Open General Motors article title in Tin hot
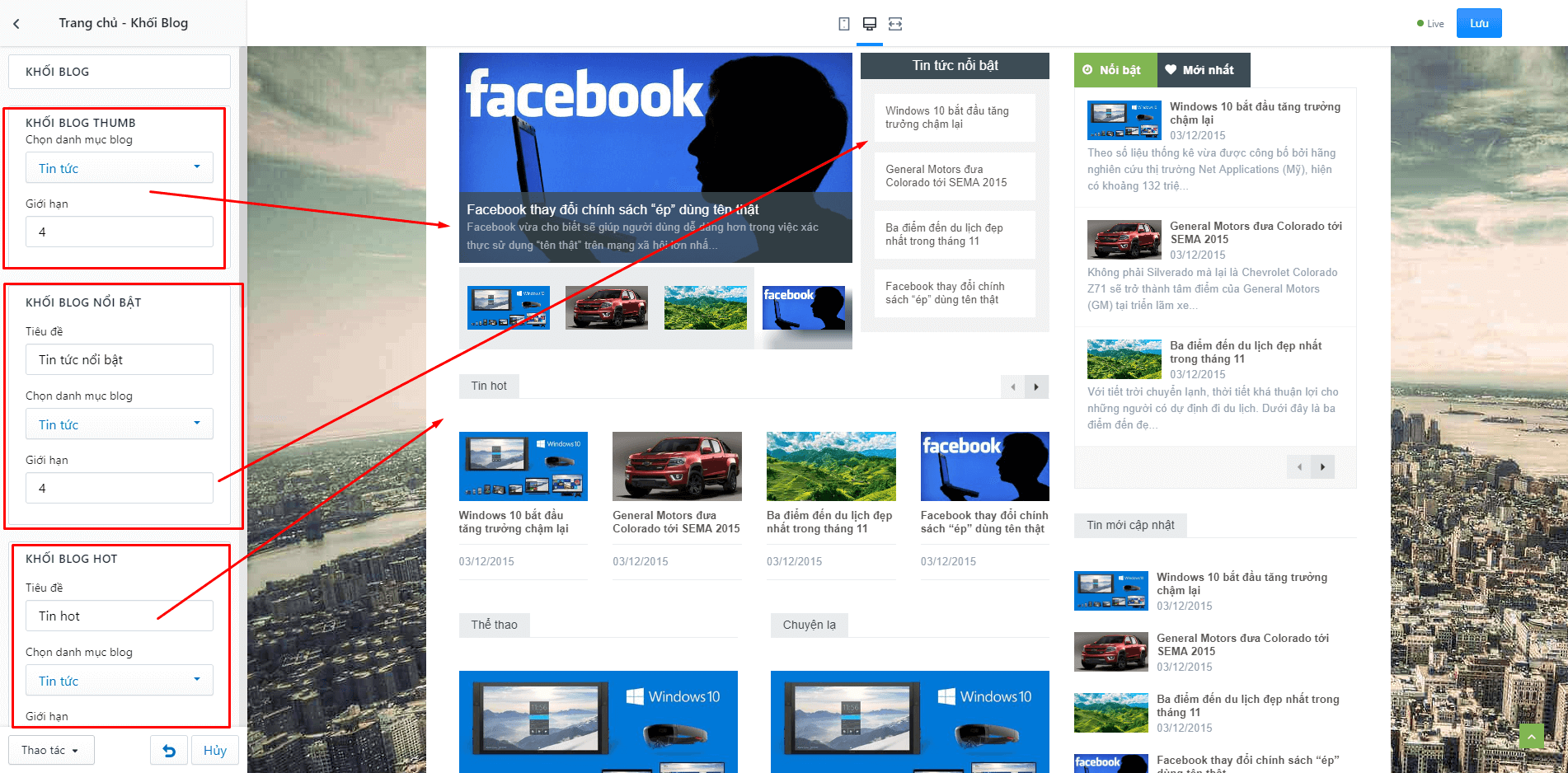The width and height of the screenshot is (1568, 773). click(x=676, y=522)
